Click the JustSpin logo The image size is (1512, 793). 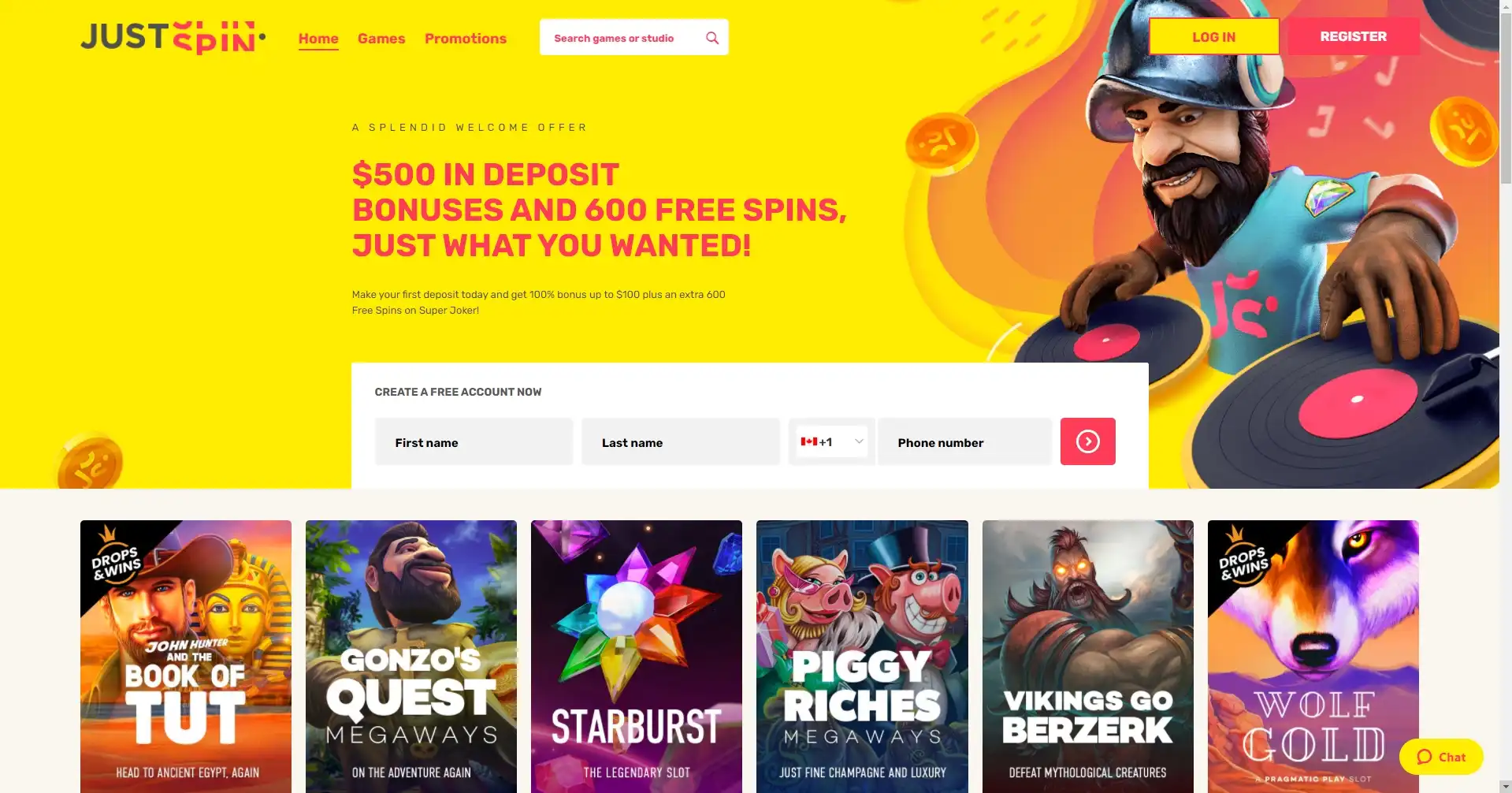(x=173, y=38)
